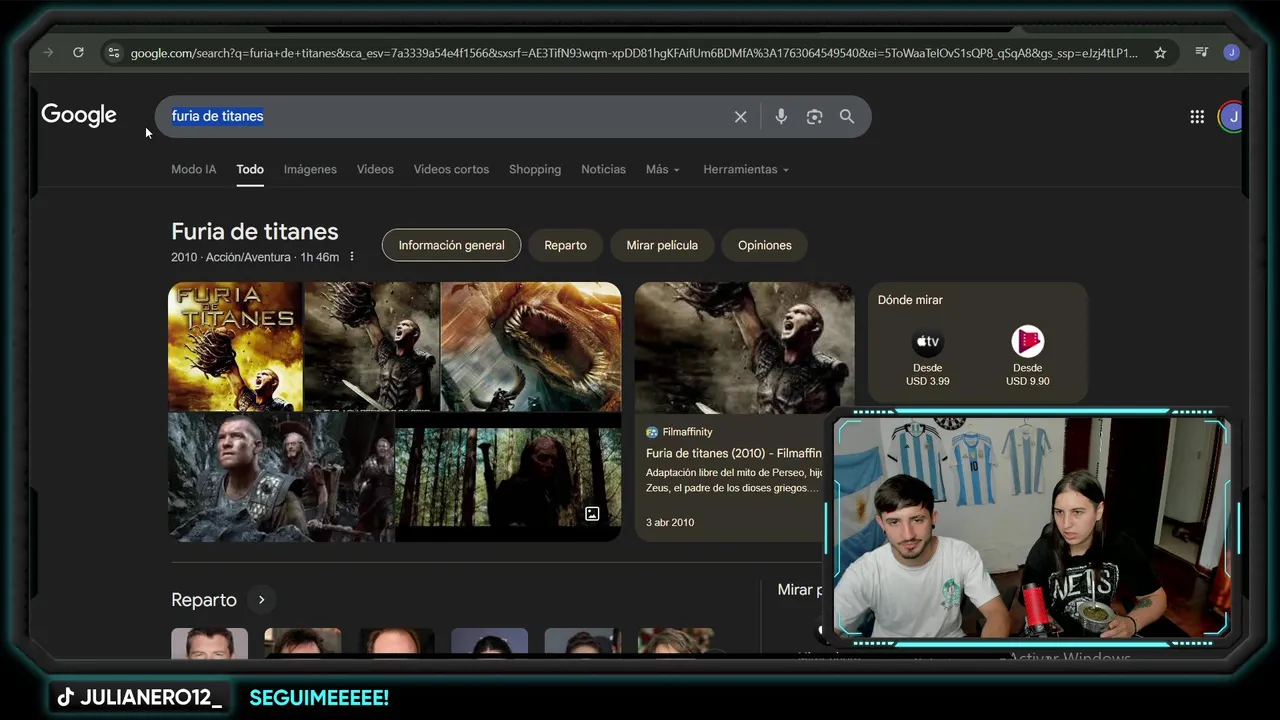The image size is (1280, 720).
Task: Click the image gallery icon on forest thumbnail
Action: coord(592,514)
